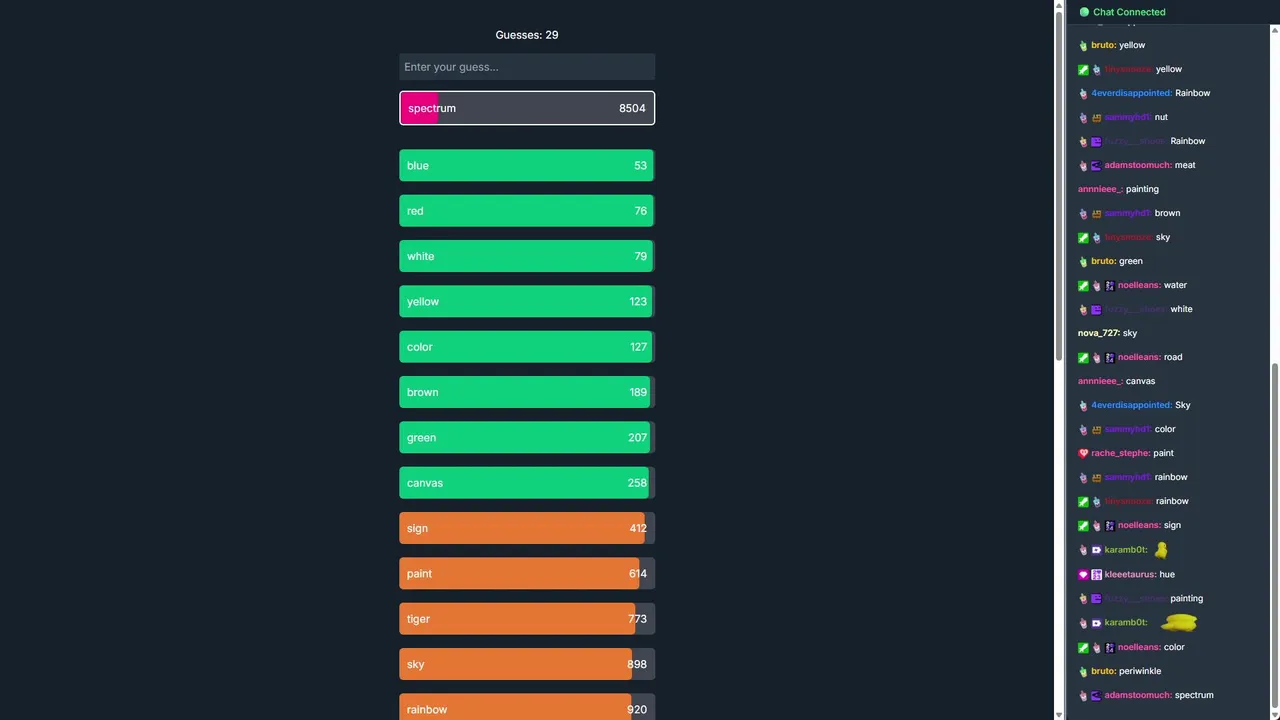Click the page scrollbar down arrow

pyautogui.click(x=1060, y=714)
